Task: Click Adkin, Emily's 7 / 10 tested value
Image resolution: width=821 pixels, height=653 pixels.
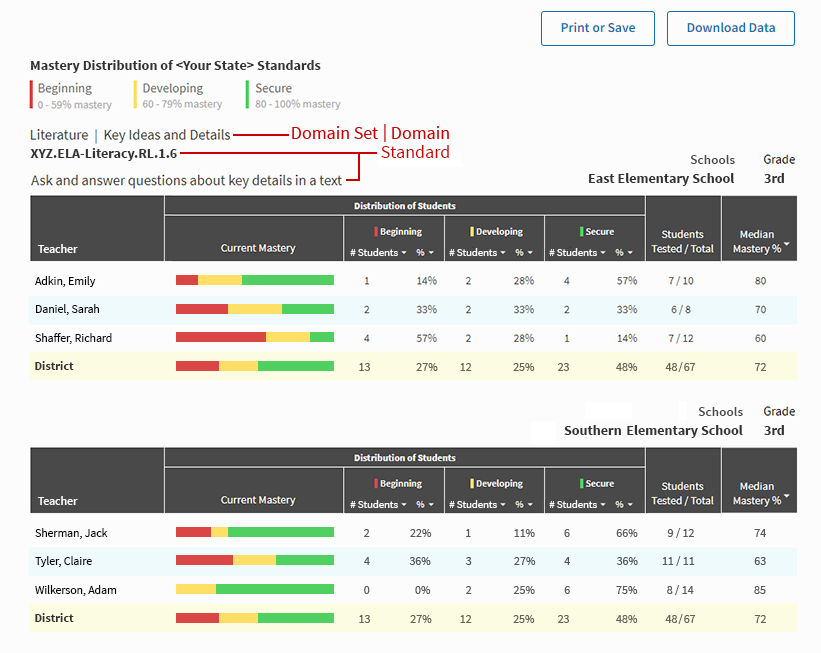Action: [681, 281]
